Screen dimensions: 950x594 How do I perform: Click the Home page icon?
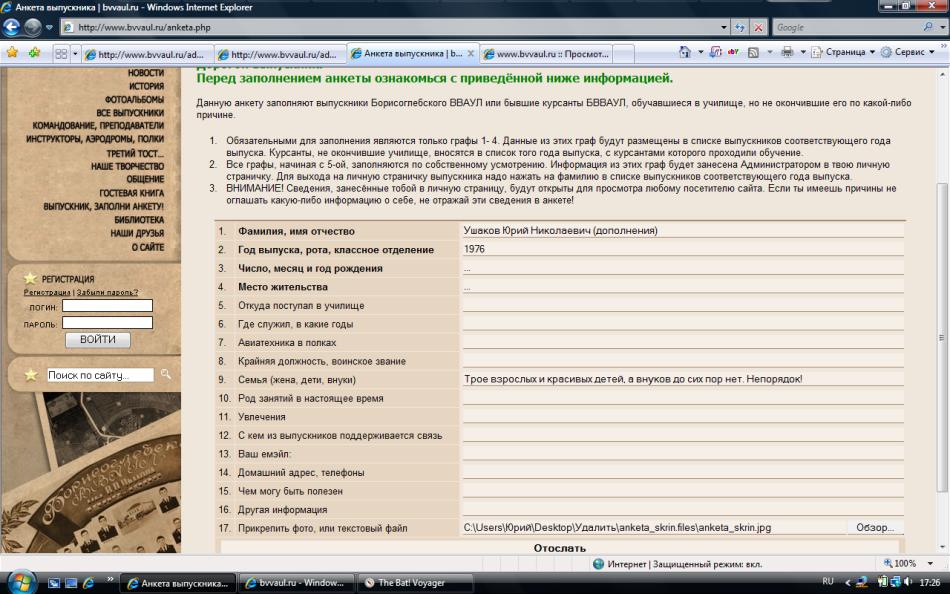(x=685, y=52)
